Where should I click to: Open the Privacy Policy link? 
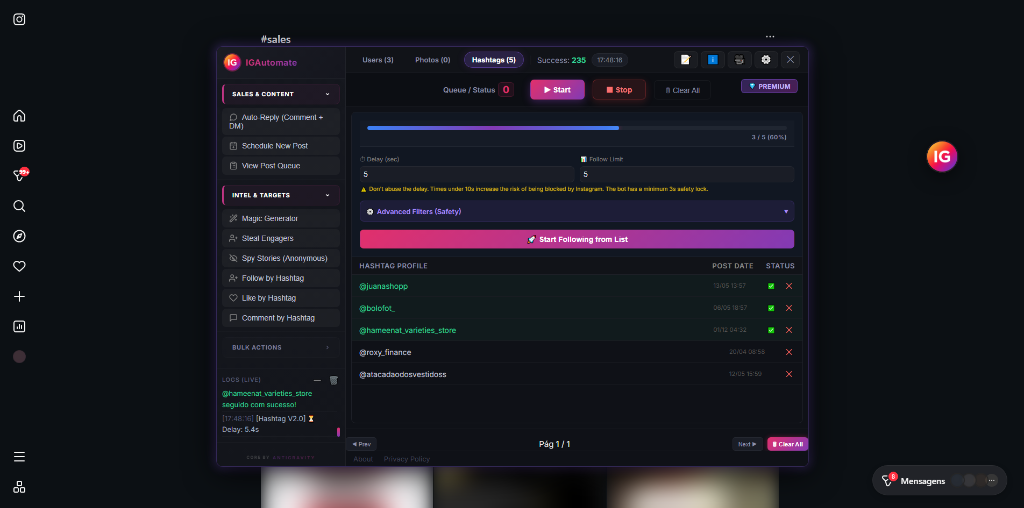(x=407, y=459)
